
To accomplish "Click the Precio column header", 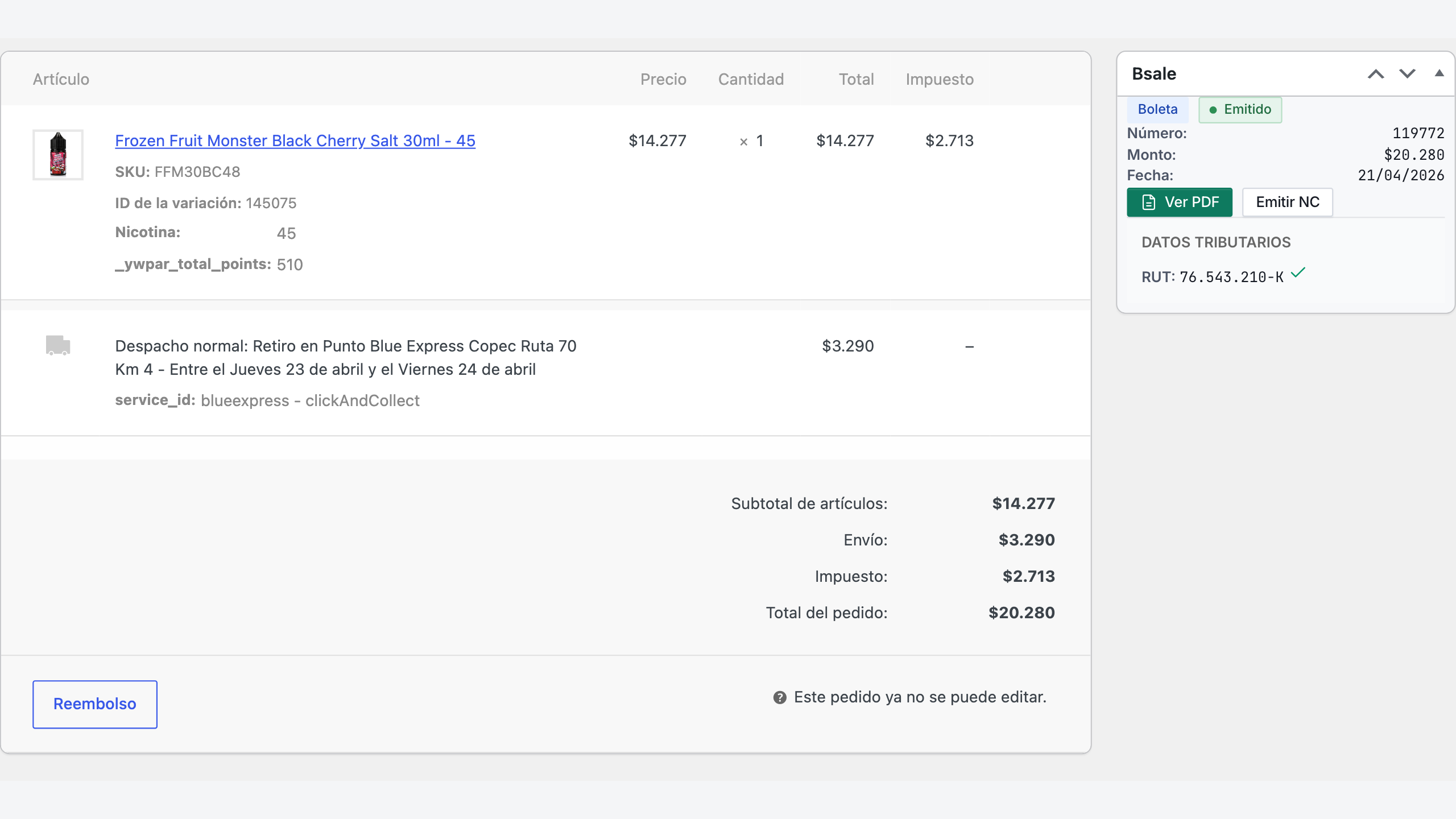I will (x=663, y=79).
